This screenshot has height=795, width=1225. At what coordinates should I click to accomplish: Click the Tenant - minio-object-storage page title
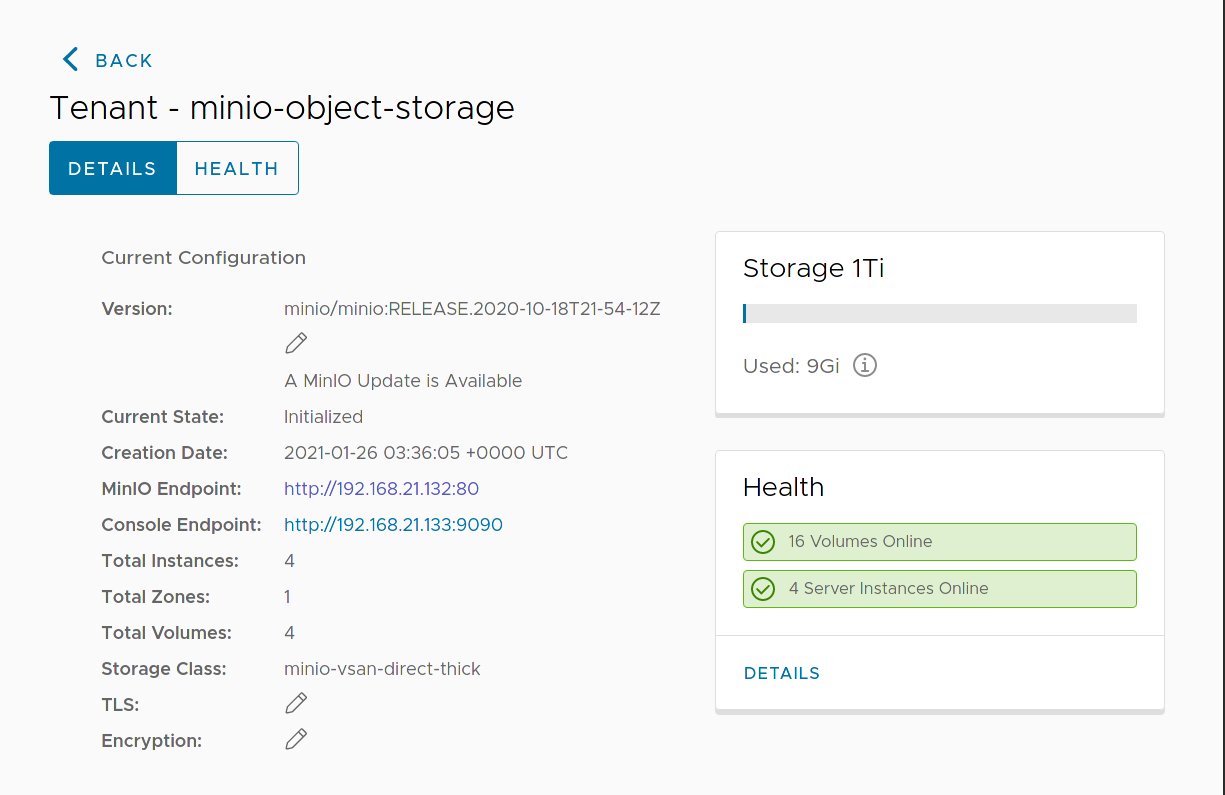point(282,107)
